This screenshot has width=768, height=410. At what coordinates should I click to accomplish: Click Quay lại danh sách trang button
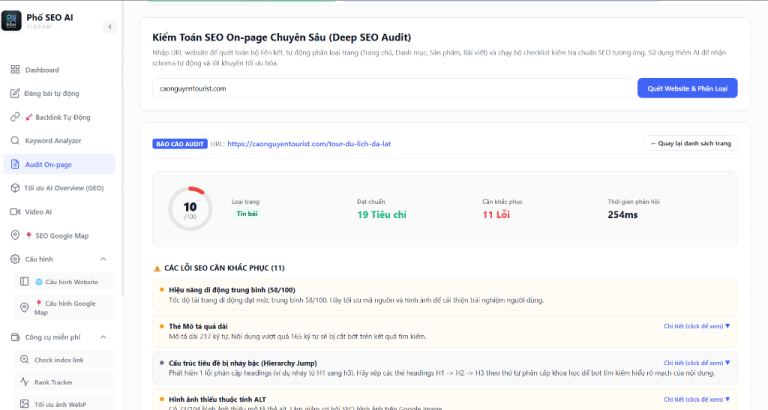point(691,144)
